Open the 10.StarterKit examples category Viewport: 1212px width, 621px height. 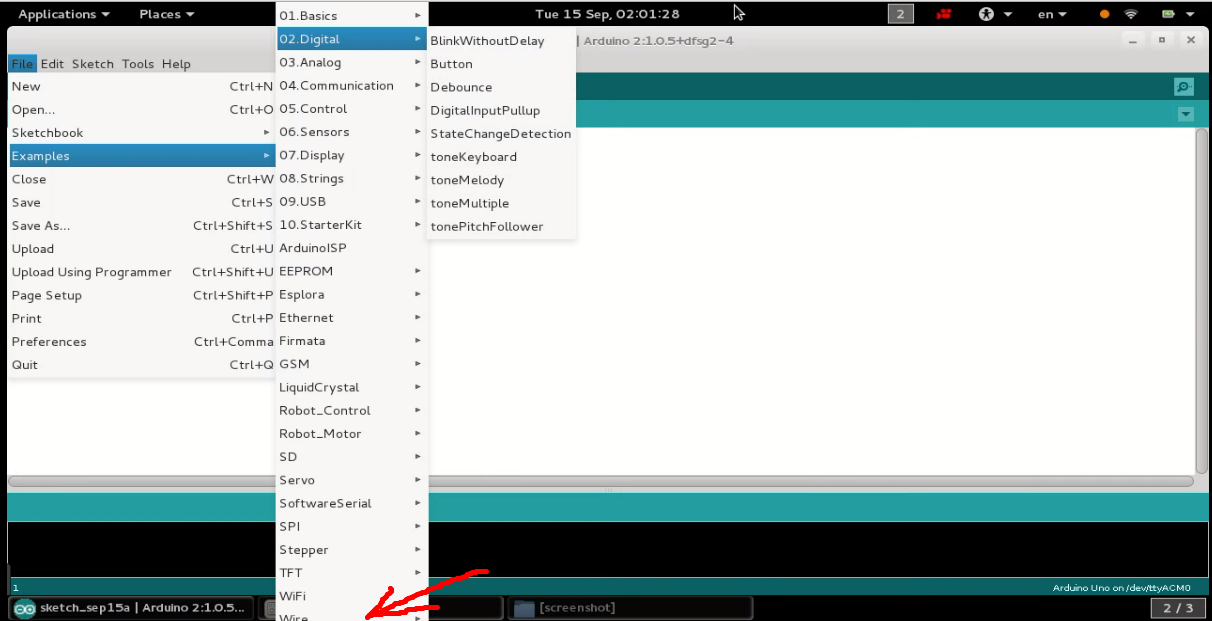coord(352,225)
